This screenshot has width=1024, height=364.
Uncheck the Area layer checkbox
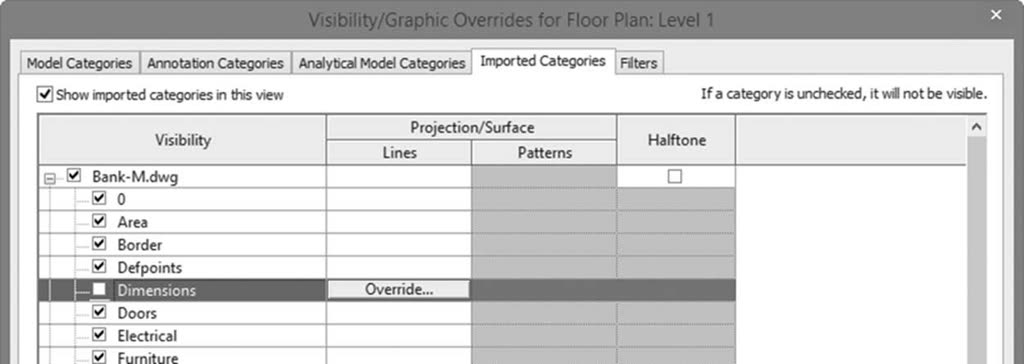pos(99,222)
